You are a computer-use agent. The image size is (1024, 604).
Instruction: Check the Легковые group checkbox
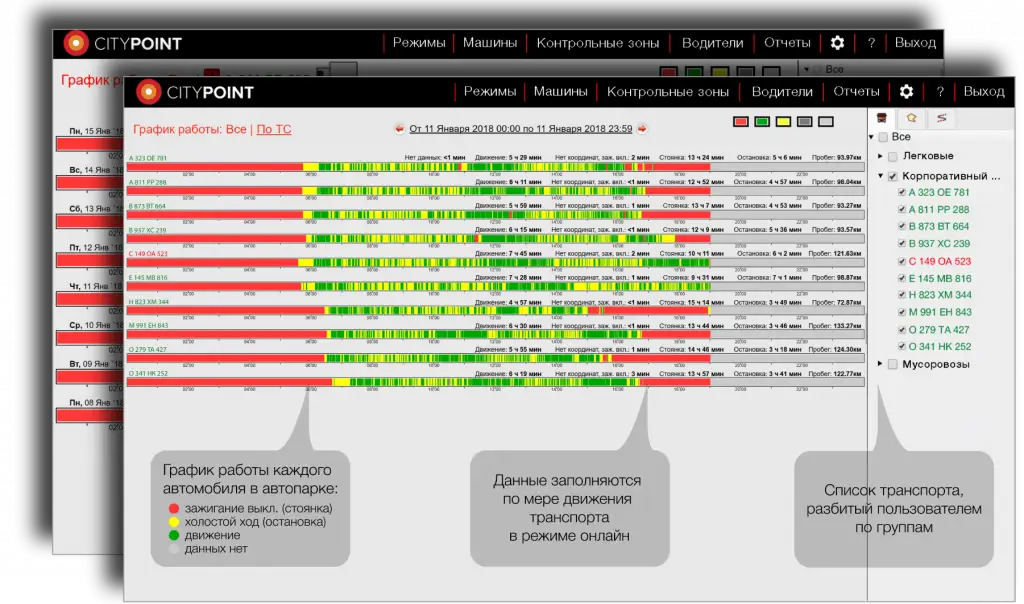coord(893,157)
